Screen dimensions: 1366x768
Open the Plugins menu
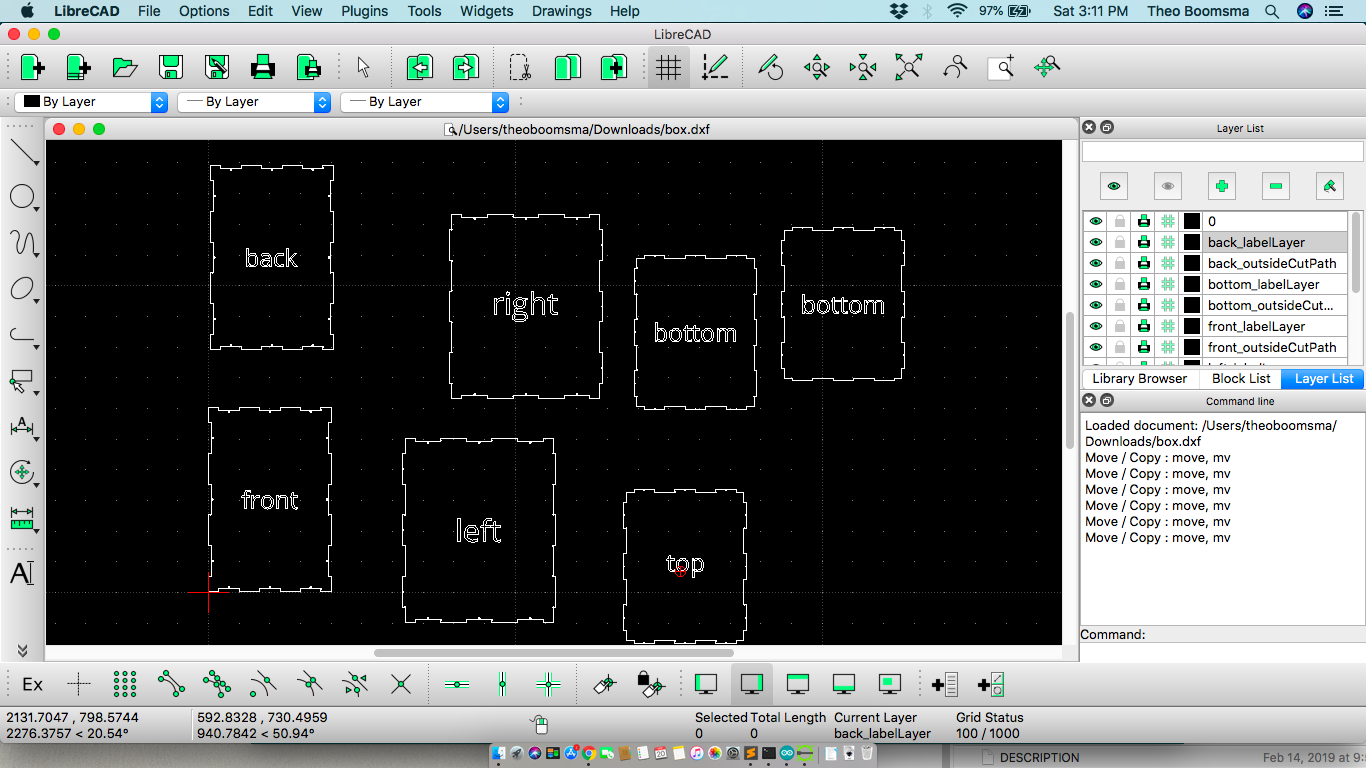(364, 11)
